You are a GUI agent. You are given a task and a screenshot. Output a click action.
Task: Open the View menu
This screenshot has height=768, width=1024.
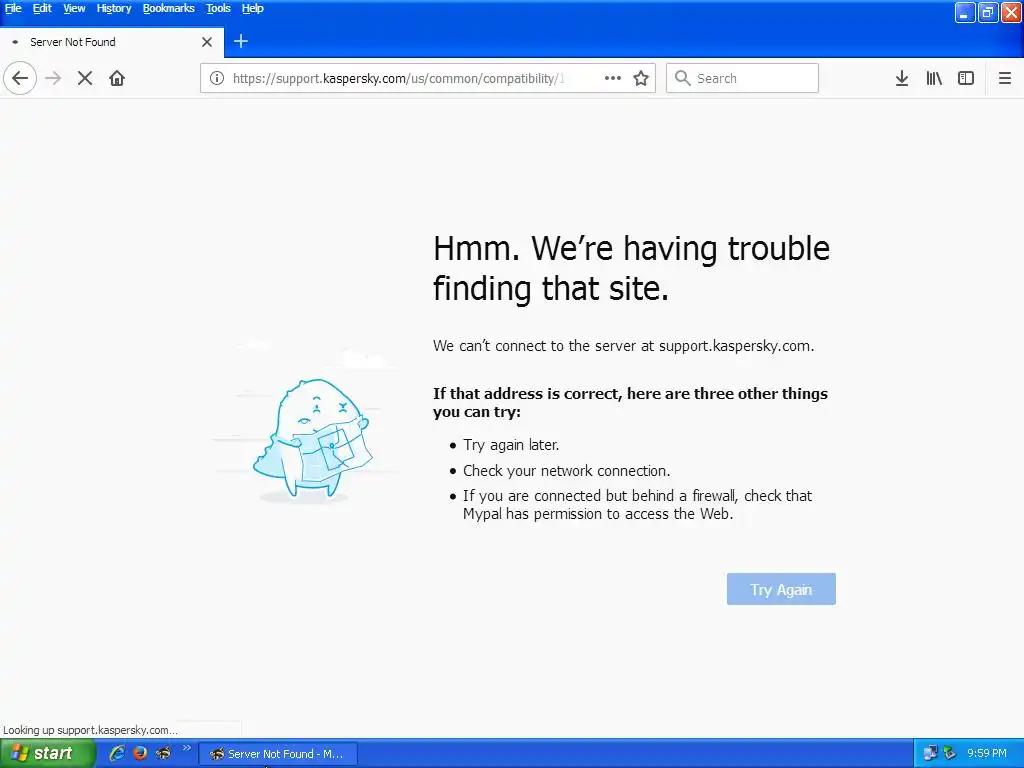click(74, 8)
